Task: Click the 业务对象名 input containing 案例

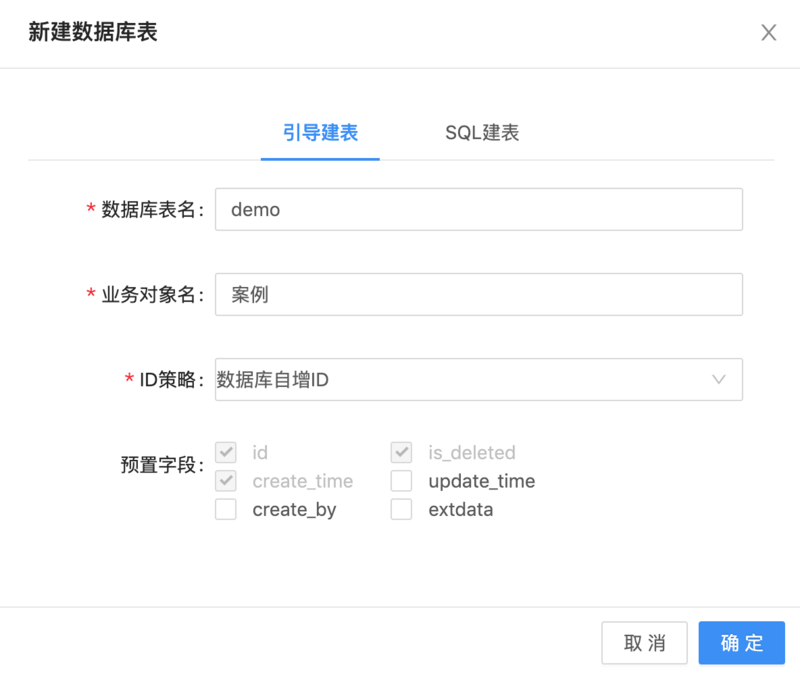Action: click(x=478, y=294)
